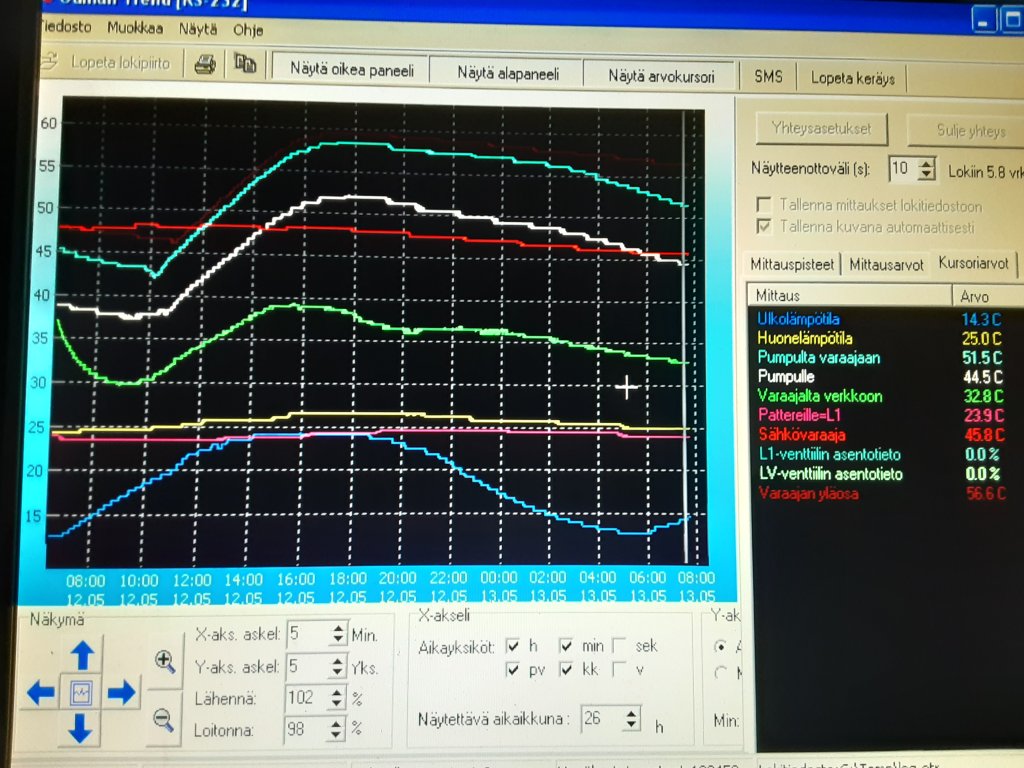
Task: Toggle Tallenna mittaukset lokitiedostoon checkbox
Action: click(x=763, y=204)
